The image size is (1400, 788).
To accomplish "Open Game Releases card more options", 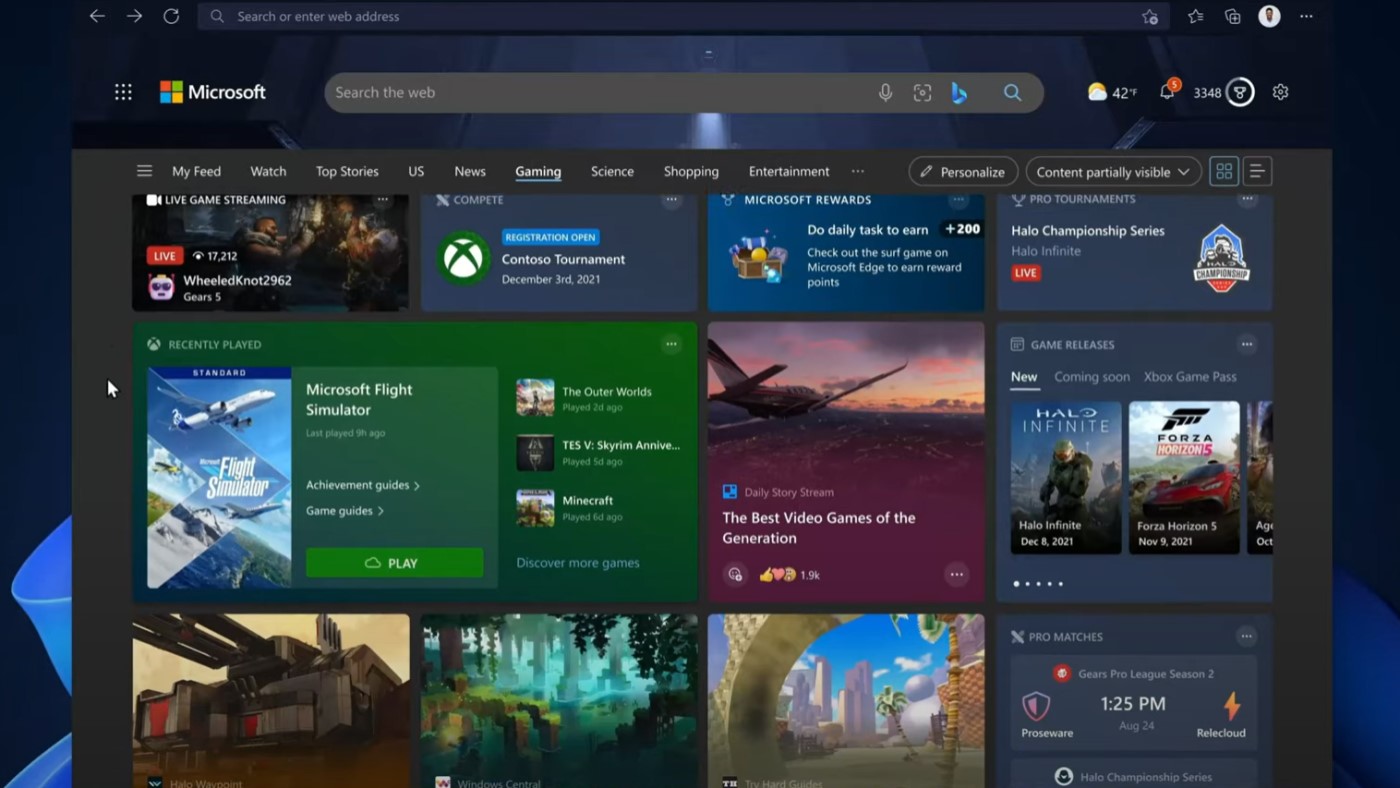I will click(1247, 344).
